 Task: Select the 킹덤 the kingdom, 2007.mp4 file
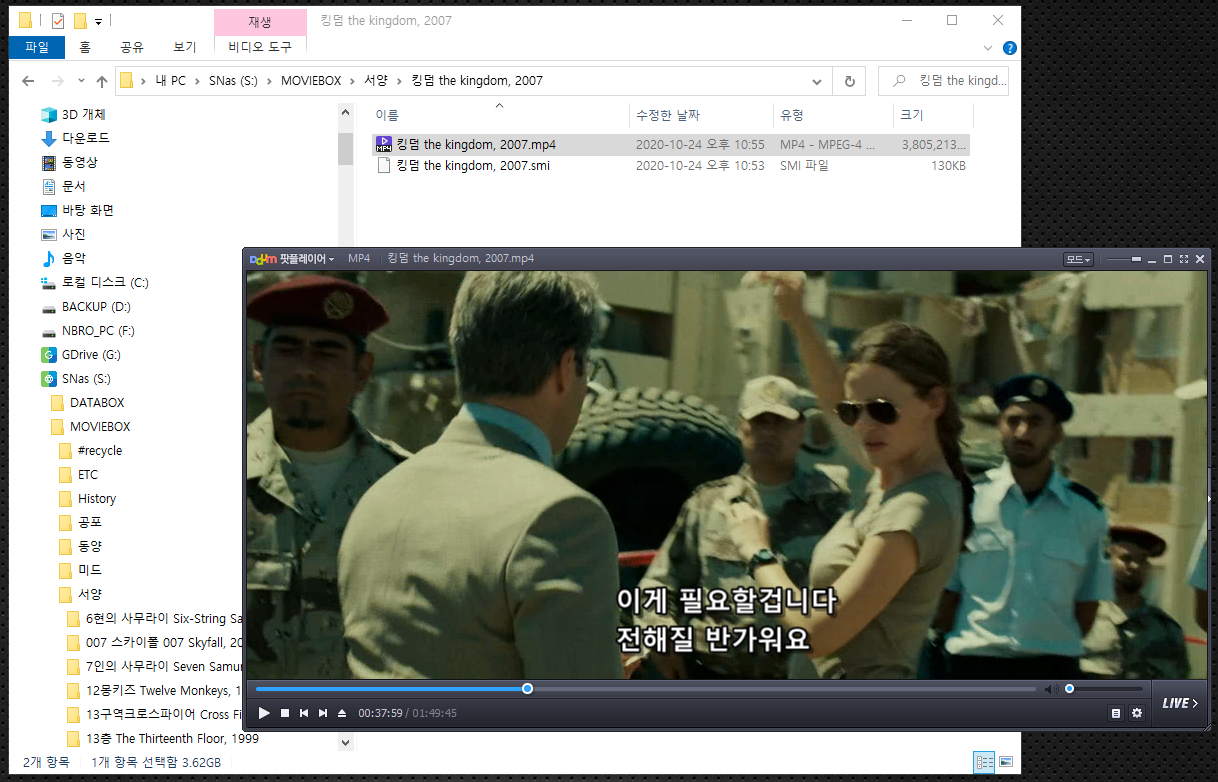coord(671,145)
